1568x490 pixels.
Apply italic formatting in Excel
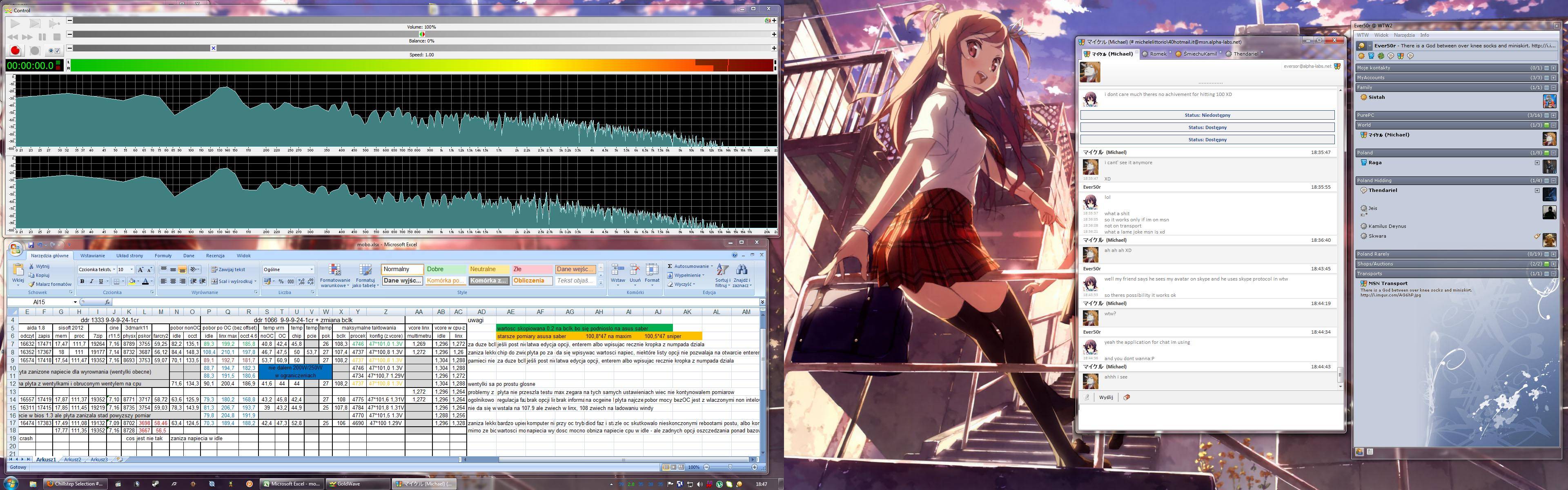tap(91, 281)
